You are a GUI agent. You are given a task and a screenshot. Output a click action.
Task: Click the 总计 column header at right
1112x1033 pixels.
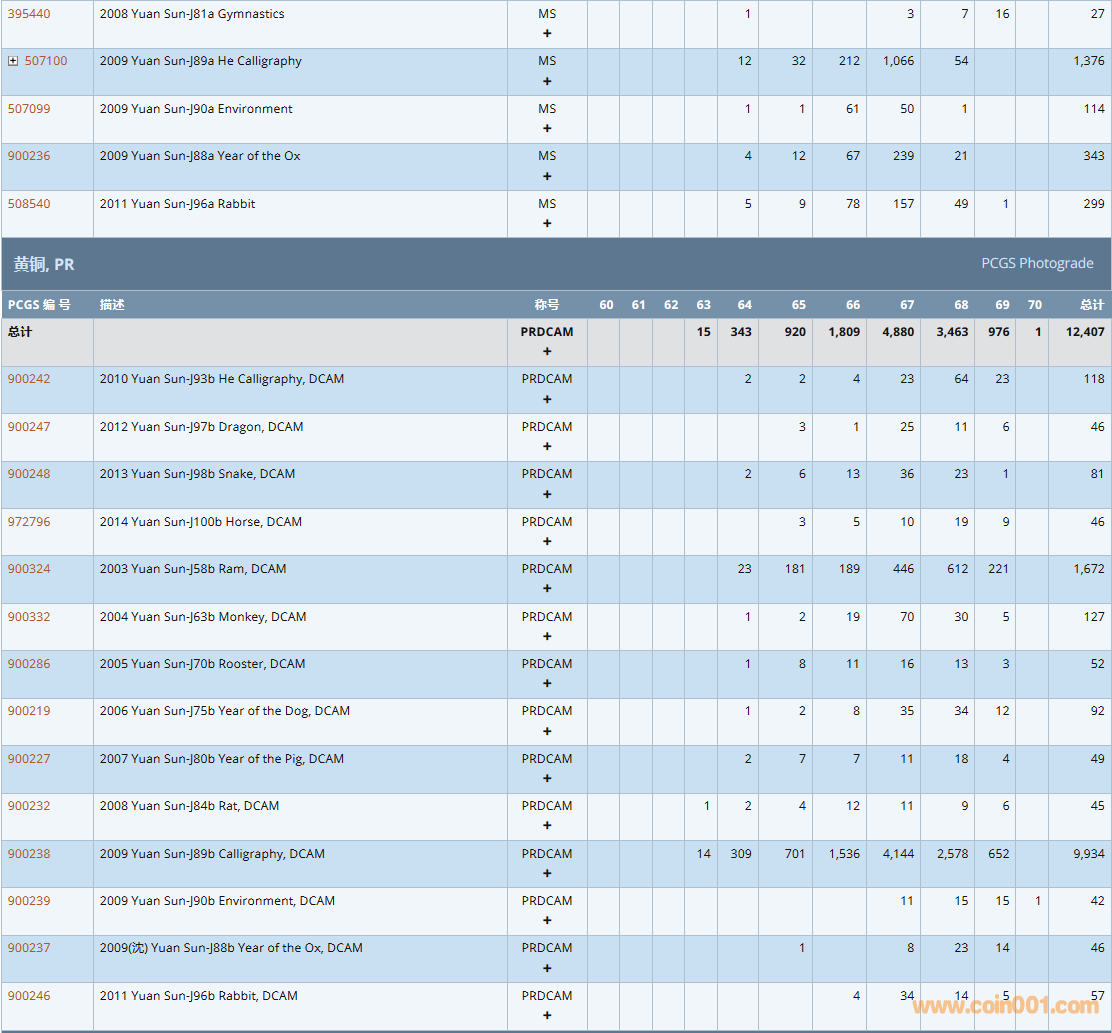(x=1092, y=305)
